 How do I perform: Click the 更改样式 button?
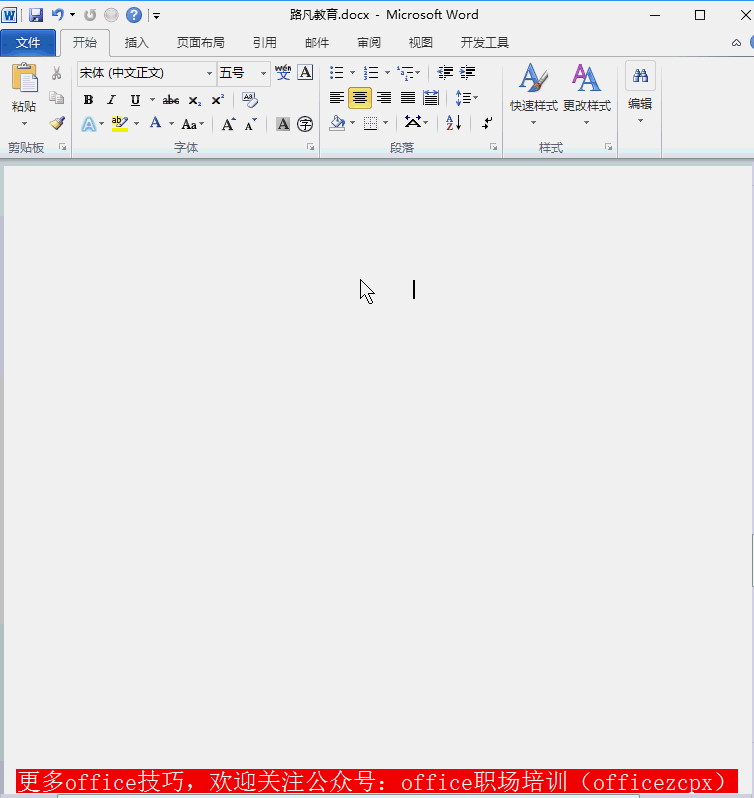pos(587,94)
